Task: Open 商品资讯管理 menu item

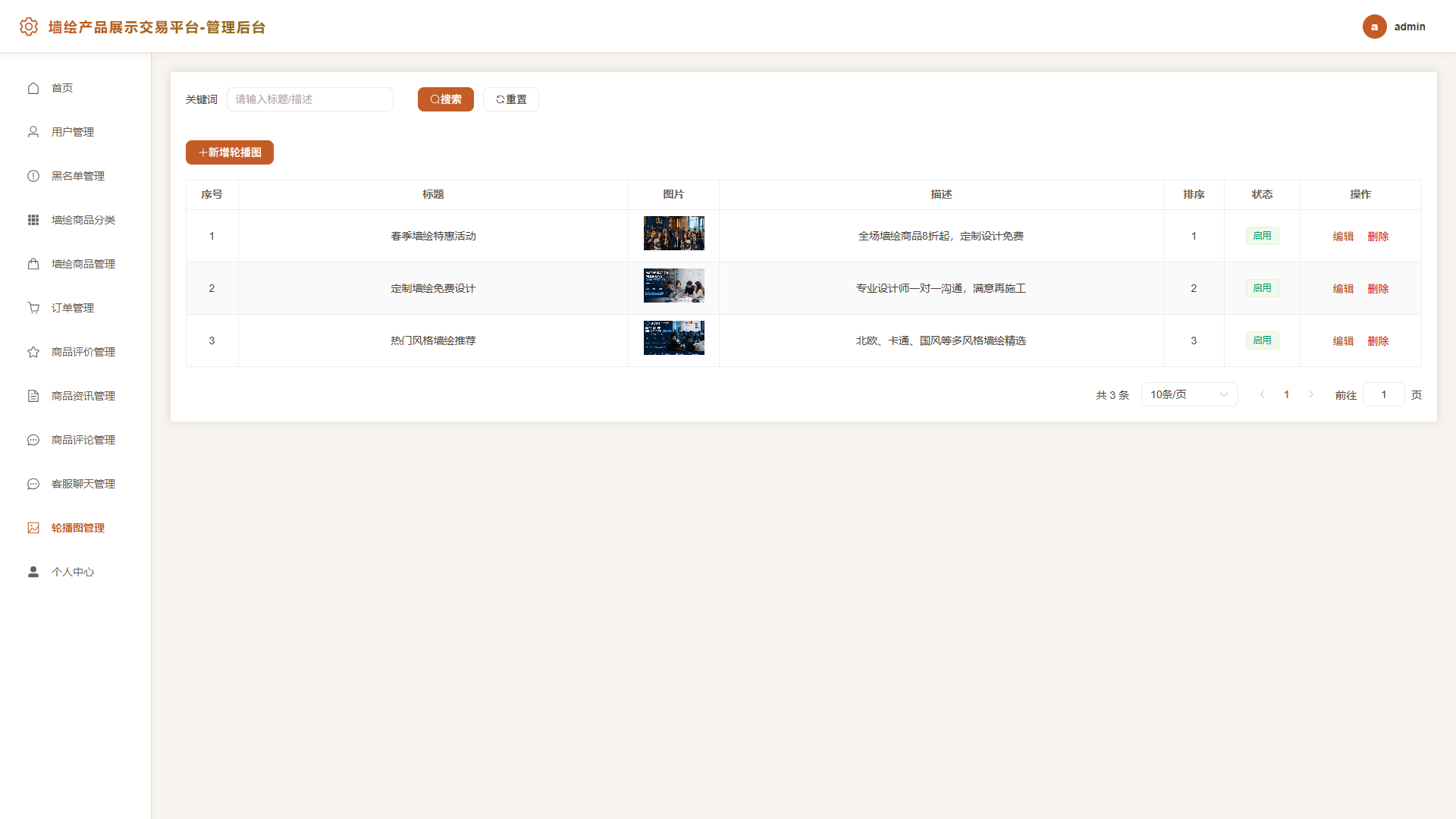Action: pyautogui.click(x=76, y=396)
